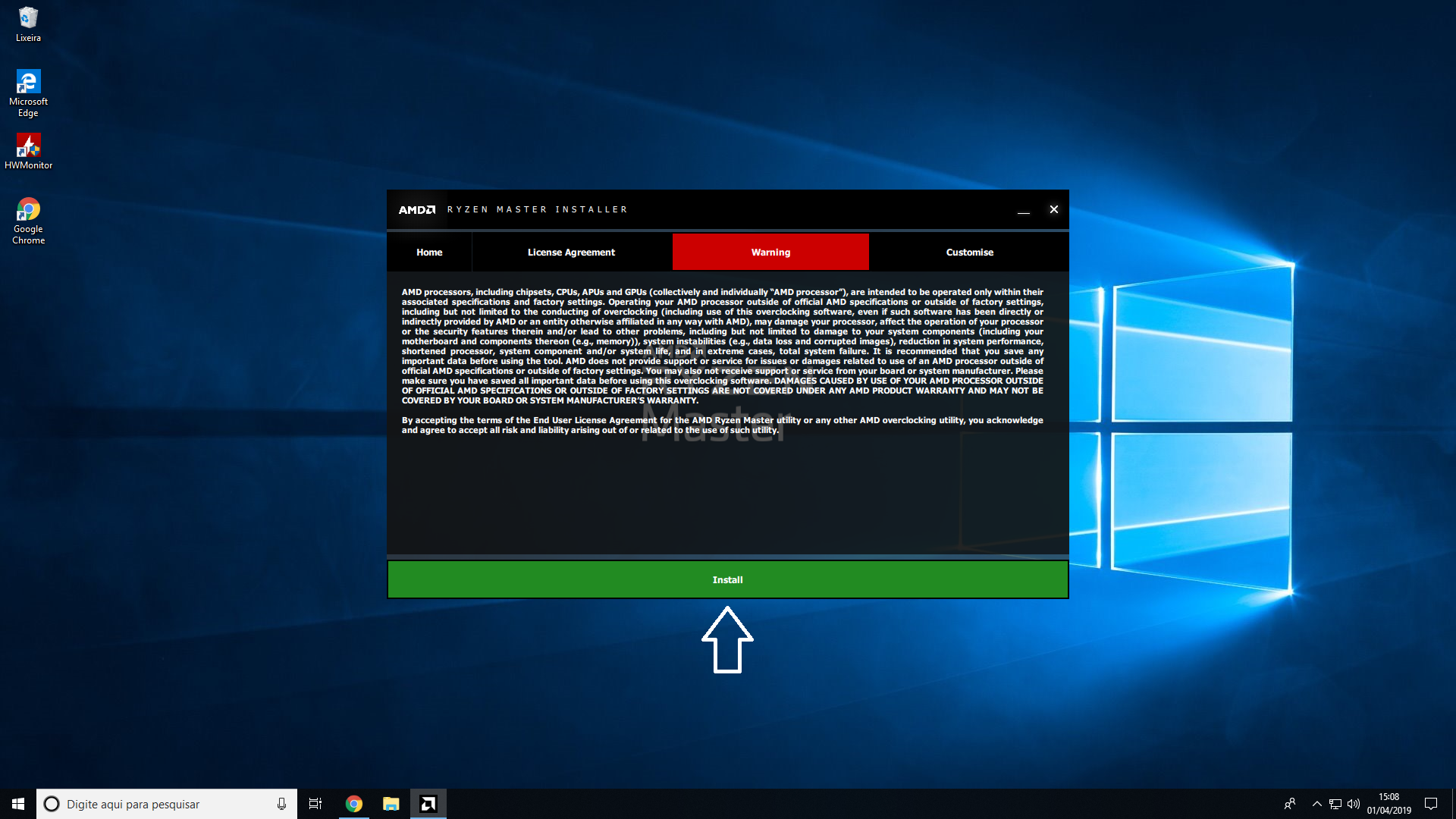Minimize the Ryzen Master Installer window
This screenshot has width=1456, height=819.
(x=1023, y=210)
